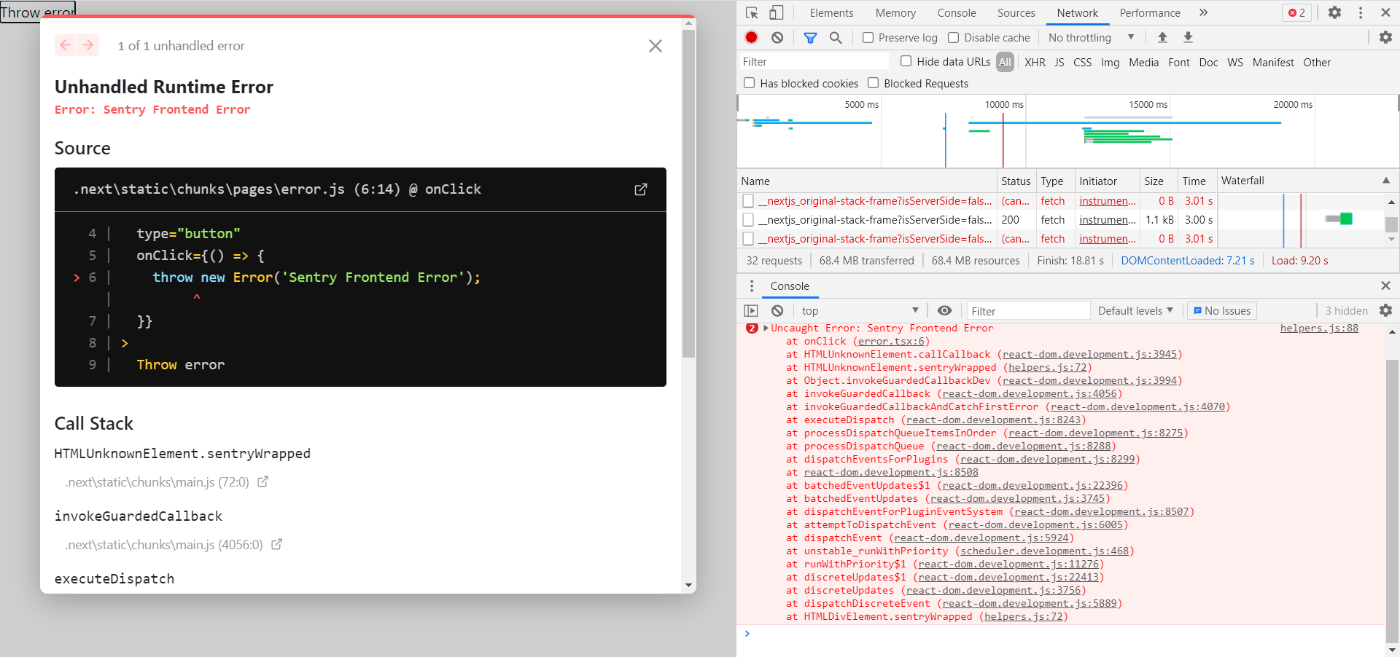Open error.tsx:6 link in stack trace
The width and height of the screenshot is (1400, 657).
[893, 341]
